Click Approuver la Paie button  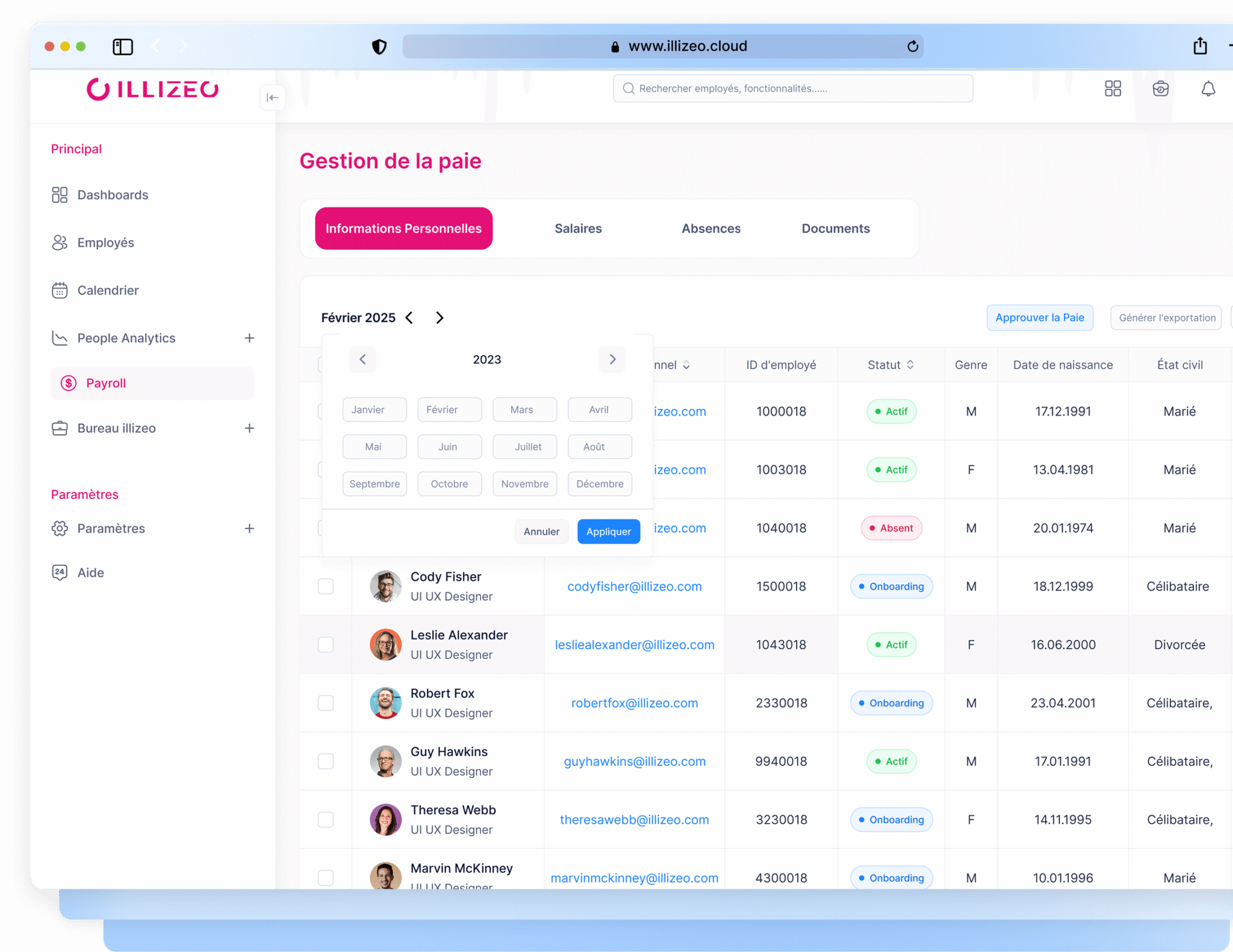(x=1039, y=317)
